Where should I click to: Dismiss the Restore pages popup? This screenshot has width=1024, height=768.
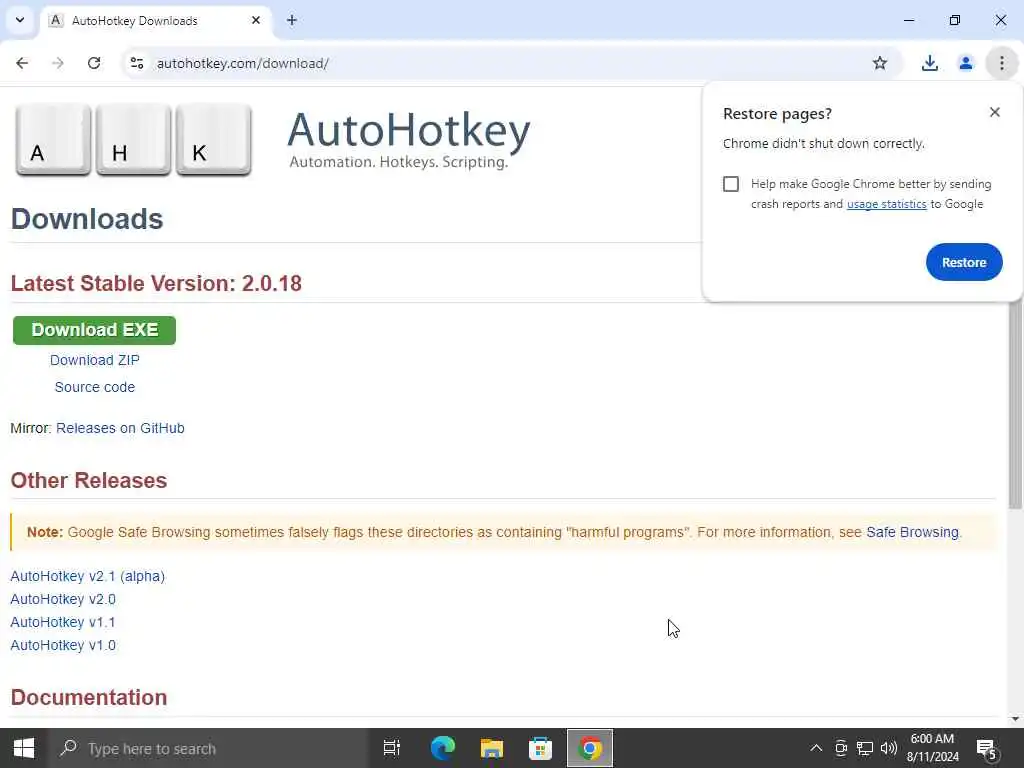tap(995, 112)
